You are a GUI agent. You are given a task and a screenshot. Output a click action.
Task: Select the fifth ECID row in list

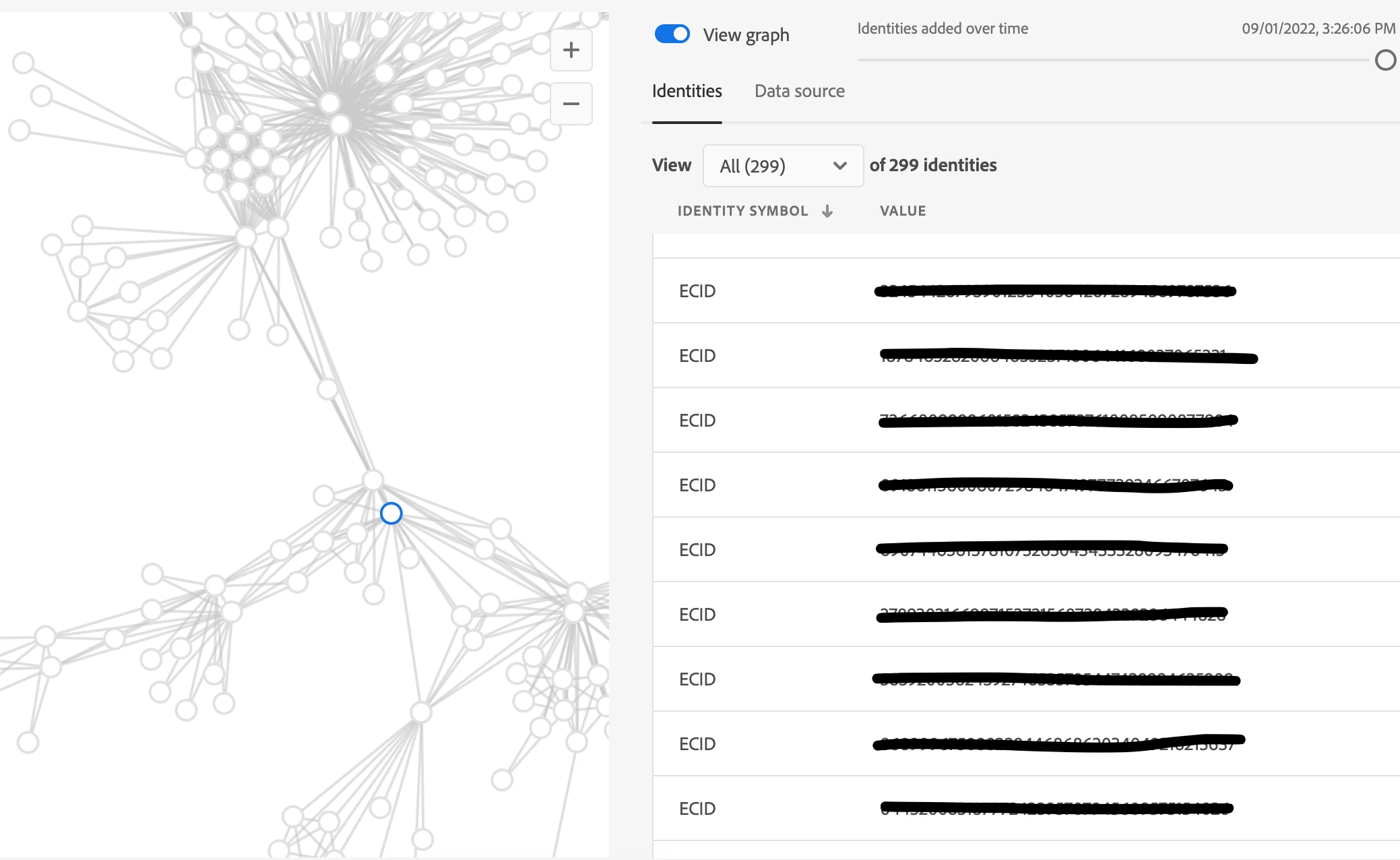(697, 550)
